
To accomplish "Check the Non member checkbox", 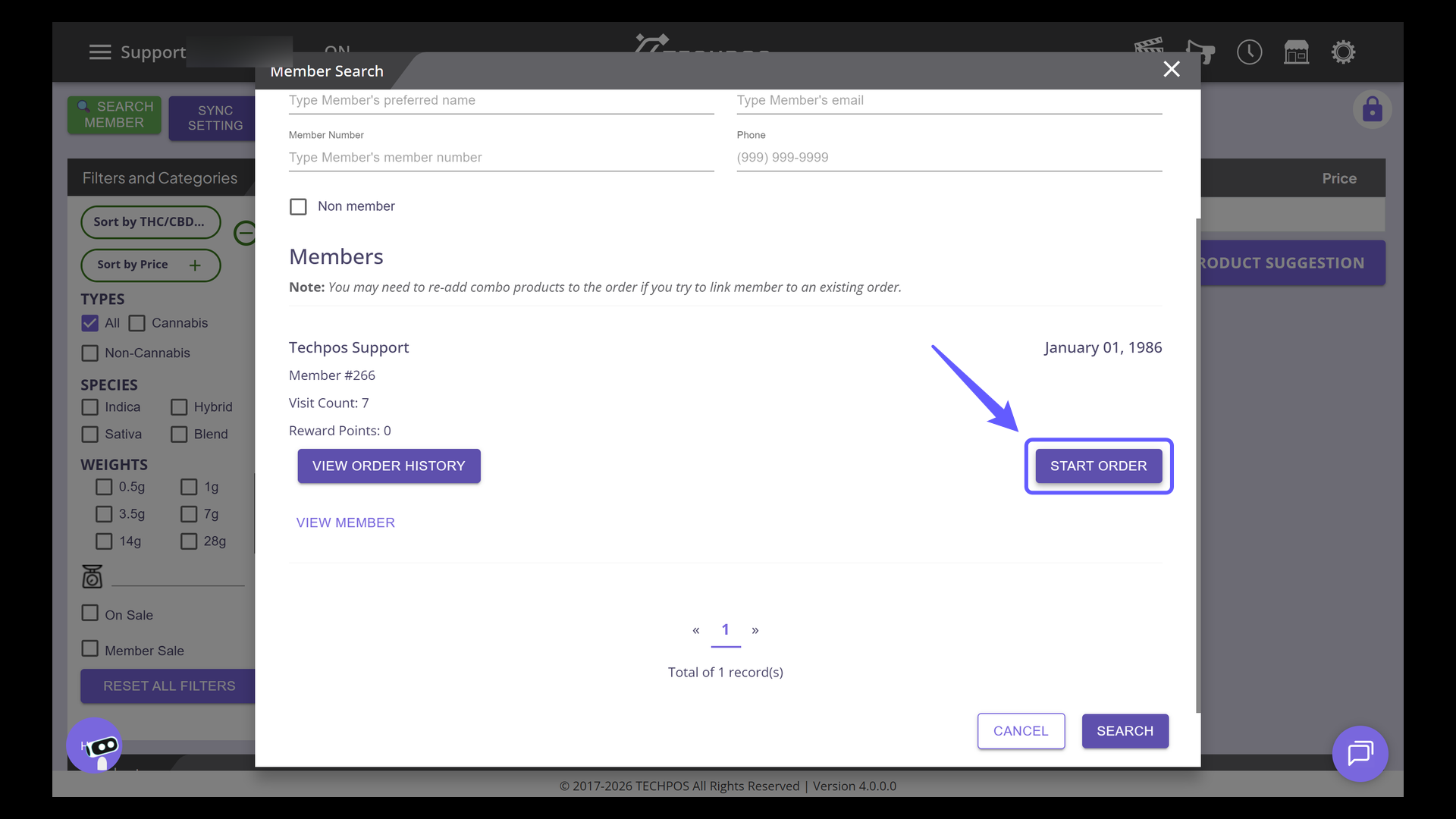I will 298,207.
